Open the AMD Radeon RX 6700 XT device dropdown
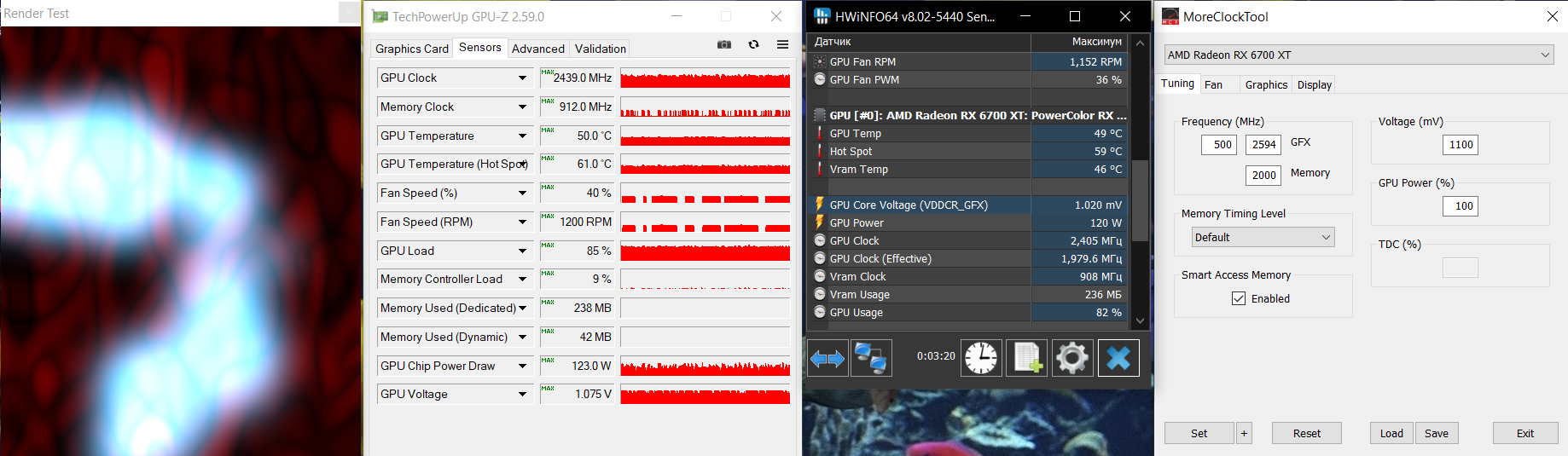The image size is (1568, 456). pos(1359,55)
